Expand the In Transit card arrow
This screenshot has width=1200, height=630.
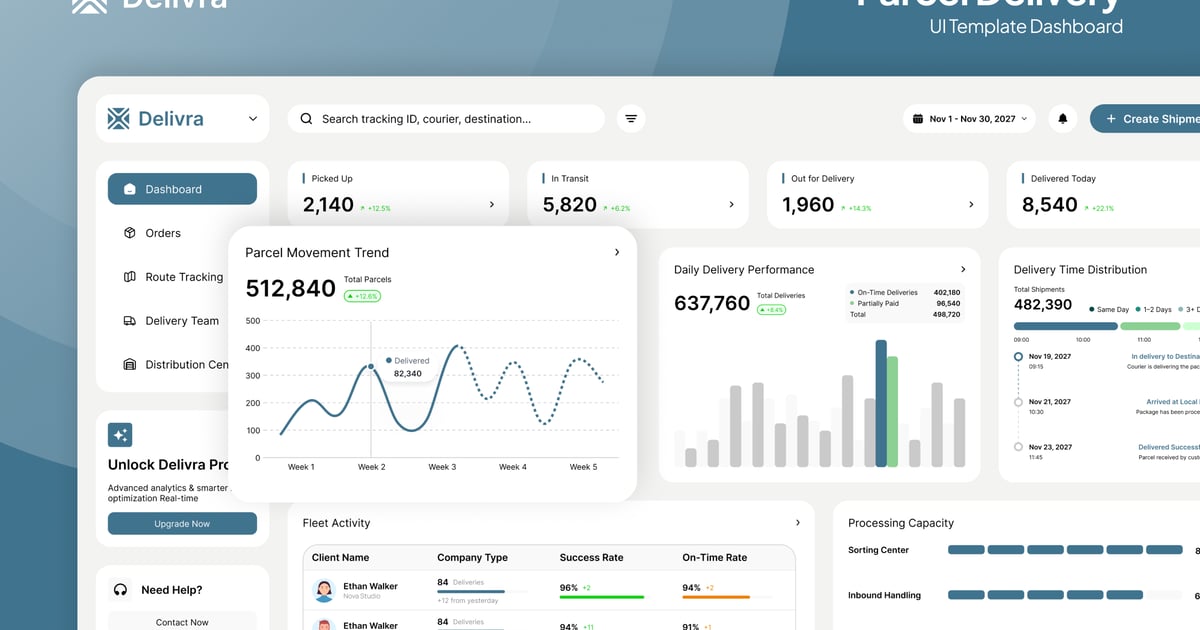[x=731, y=204]
